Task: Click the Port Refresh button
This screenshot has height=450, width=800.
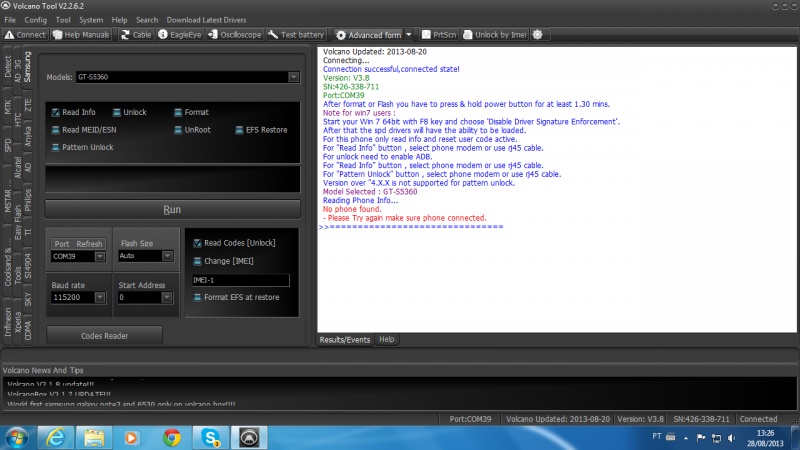Action: [x=79, y=244]
